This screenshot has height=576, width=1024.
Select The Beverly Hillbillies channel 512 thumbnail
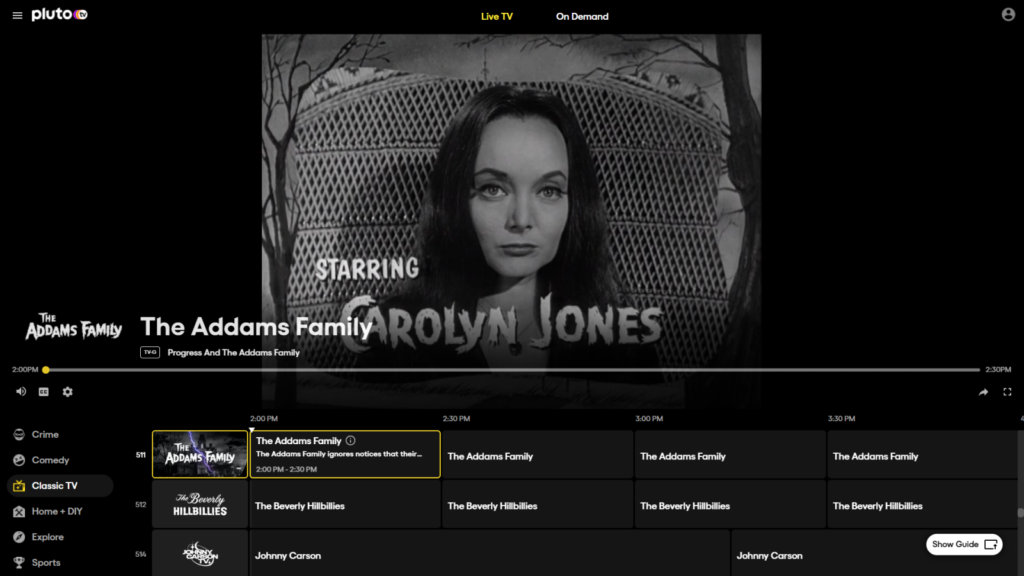200,504
